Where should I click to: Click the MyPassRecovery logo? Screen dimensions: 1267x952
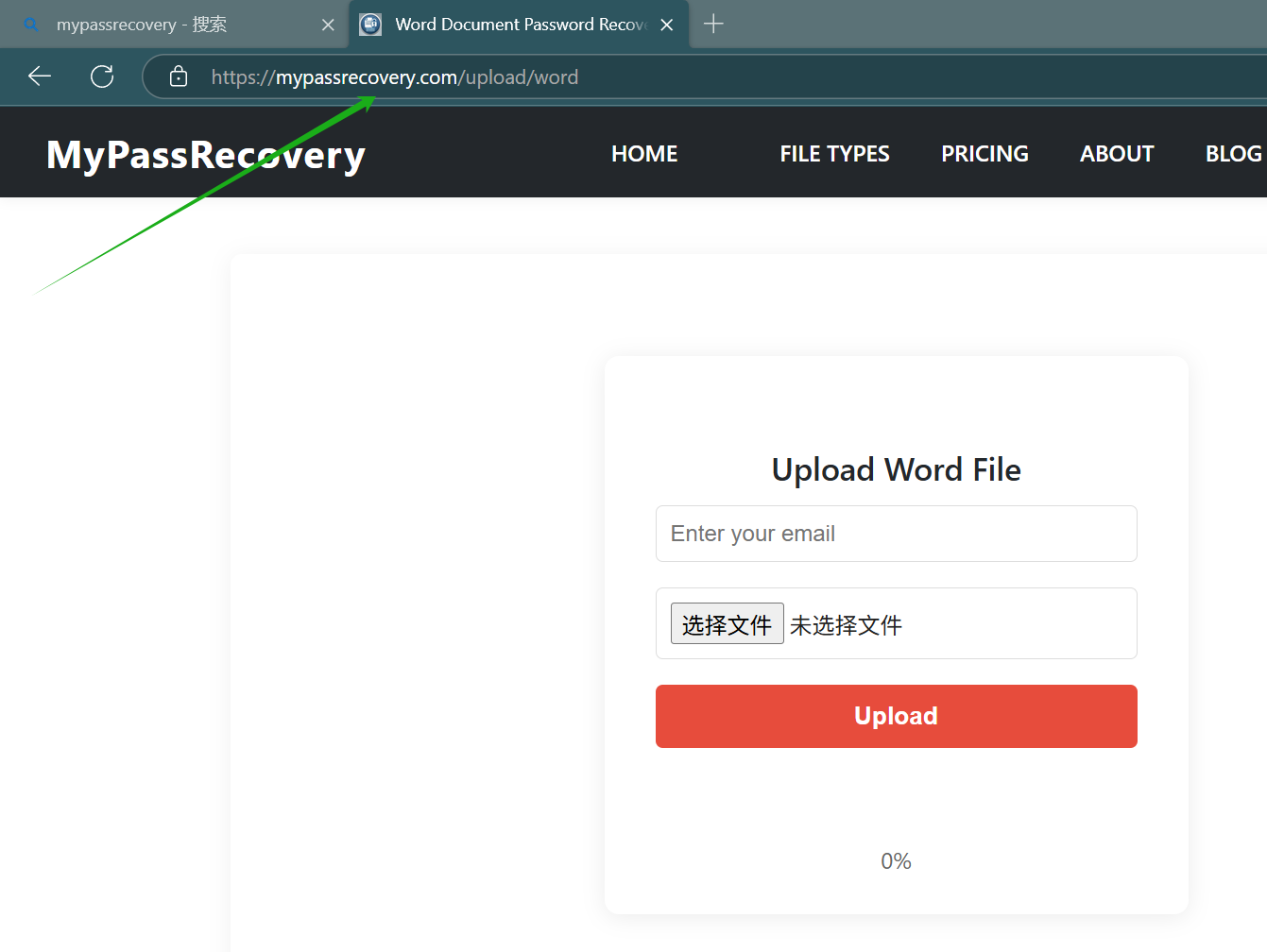(205, 154)
